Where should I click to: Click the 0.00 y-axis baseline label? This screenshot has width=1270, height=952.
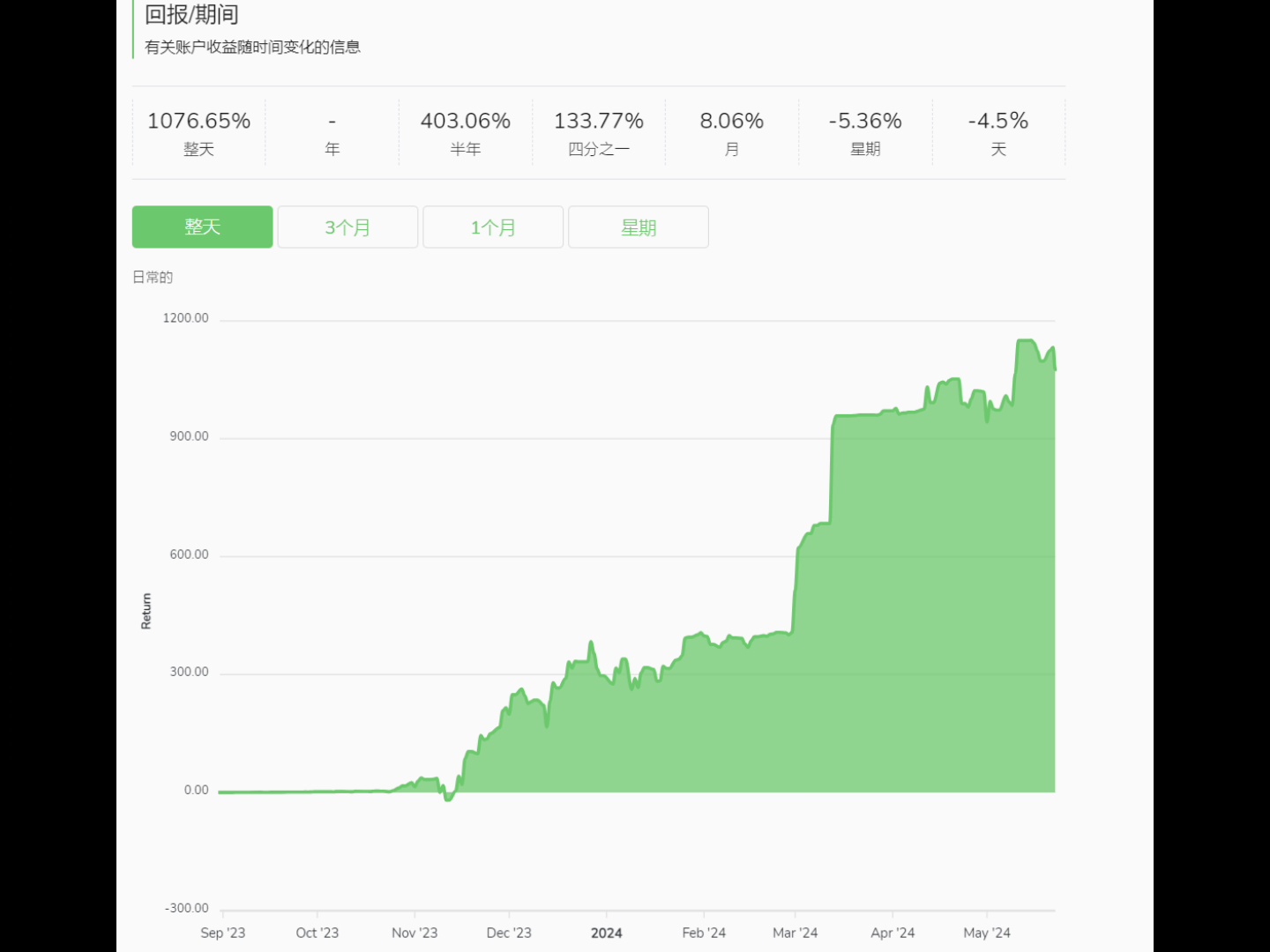(x=196, y=790)
